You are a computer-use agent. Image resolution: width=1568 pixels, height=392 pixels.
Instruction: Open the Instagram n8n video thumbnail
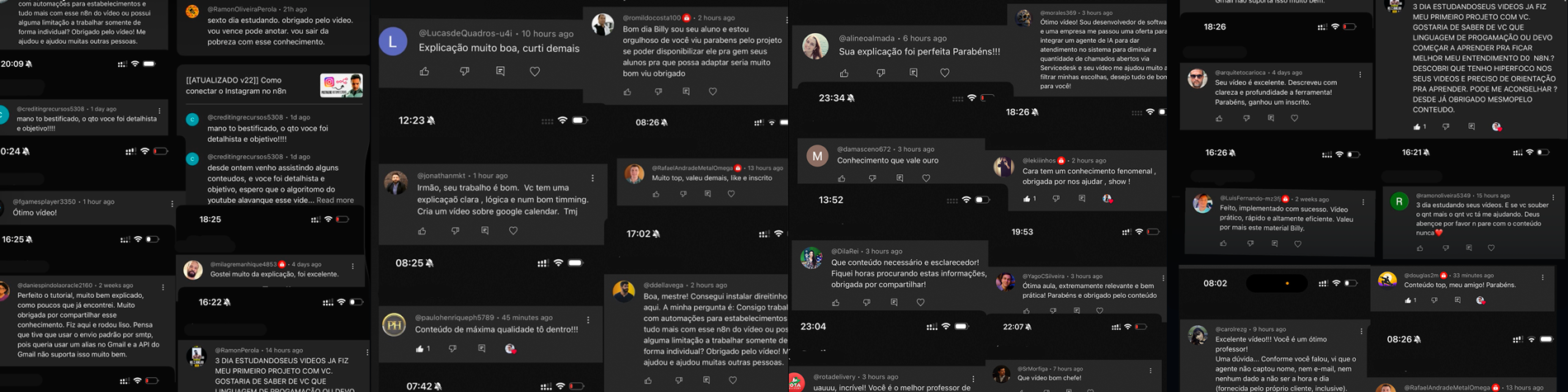pyautogui.click(x=342, y=86)
